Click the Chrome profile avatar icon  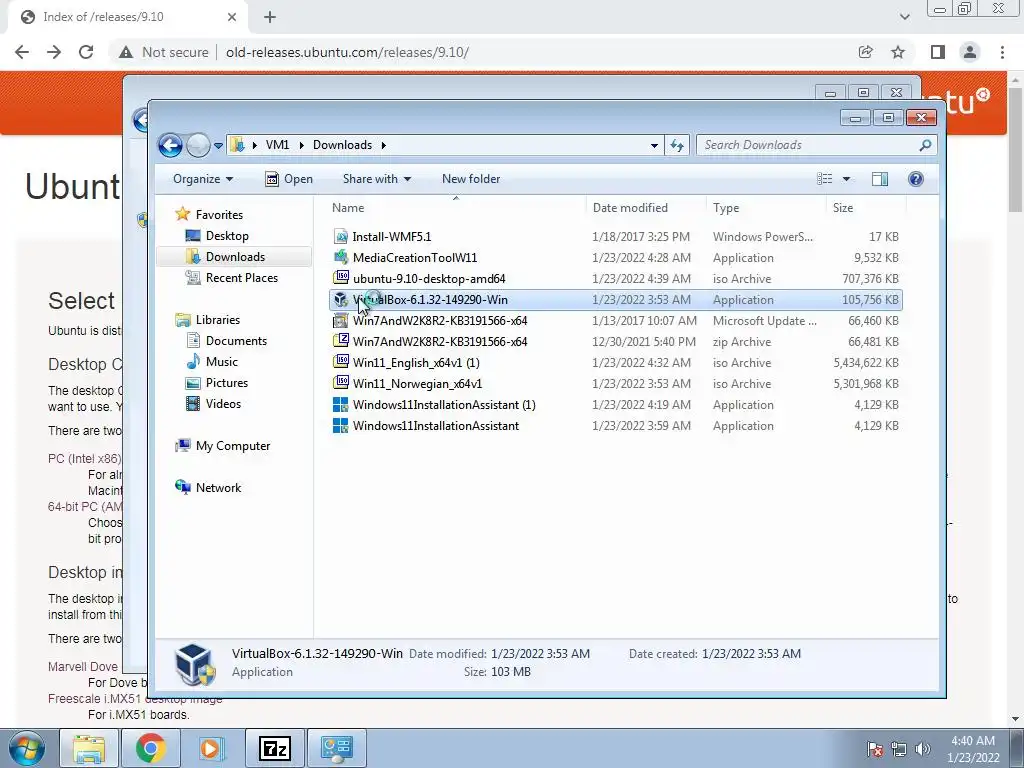coord(970,52)
